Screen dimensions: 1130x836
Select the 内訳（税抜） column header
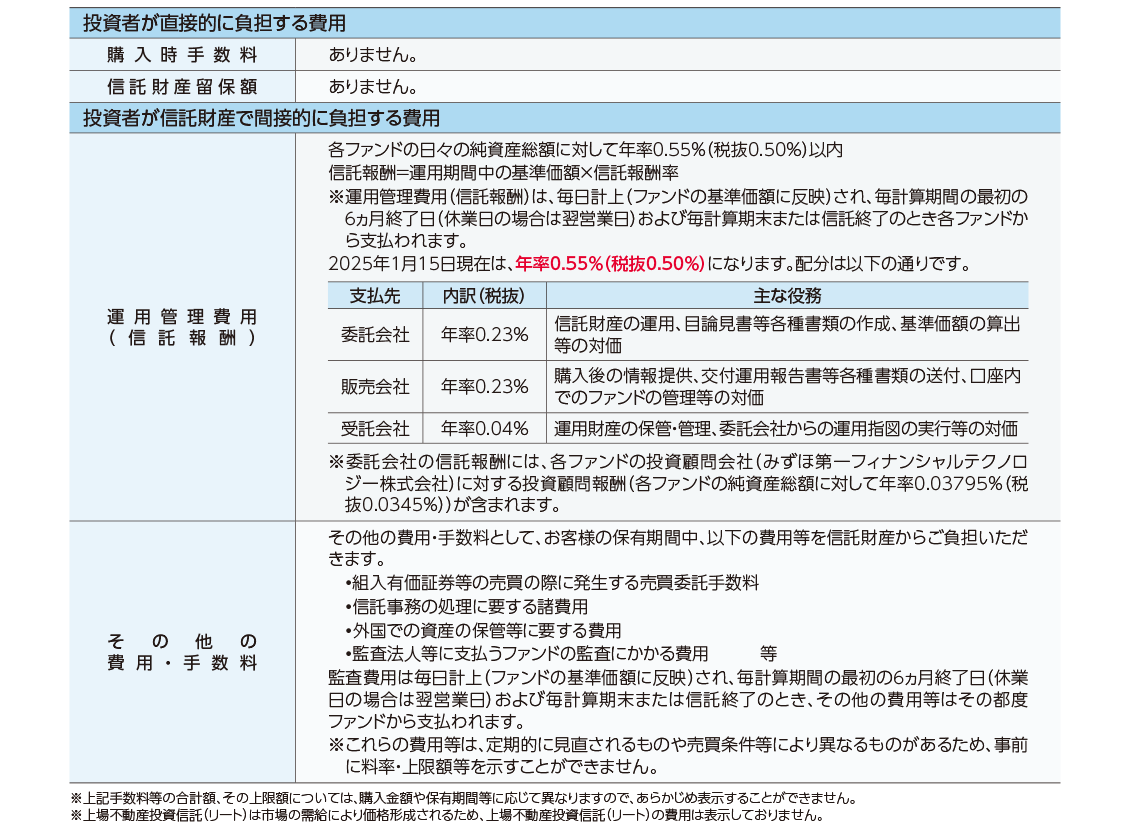click(x=484, y=296)
